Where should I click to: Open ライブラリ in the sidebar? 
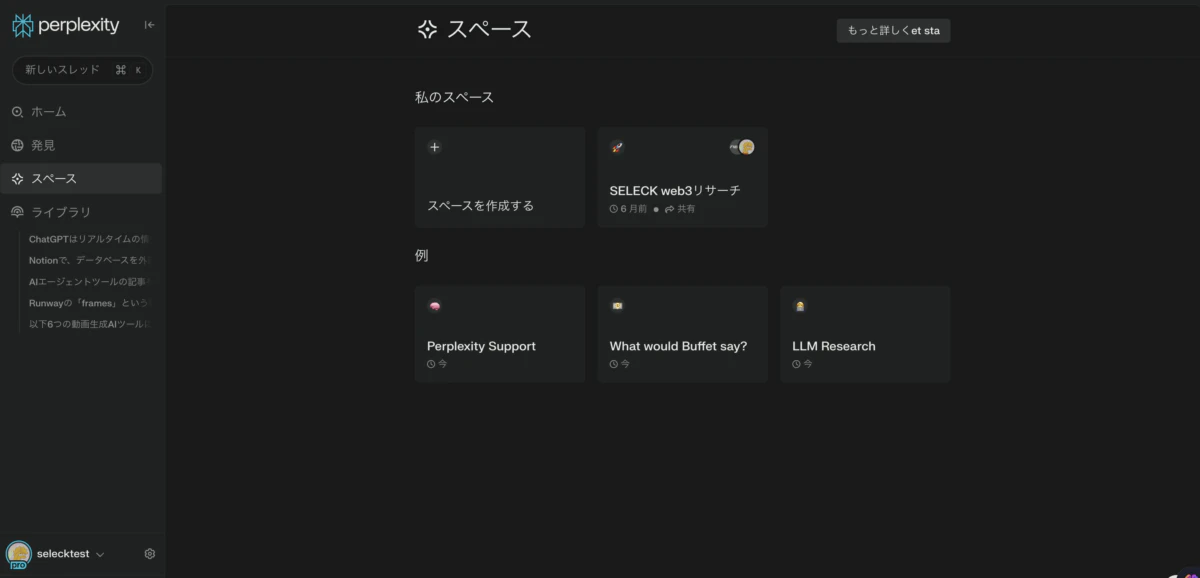point(51,212)
